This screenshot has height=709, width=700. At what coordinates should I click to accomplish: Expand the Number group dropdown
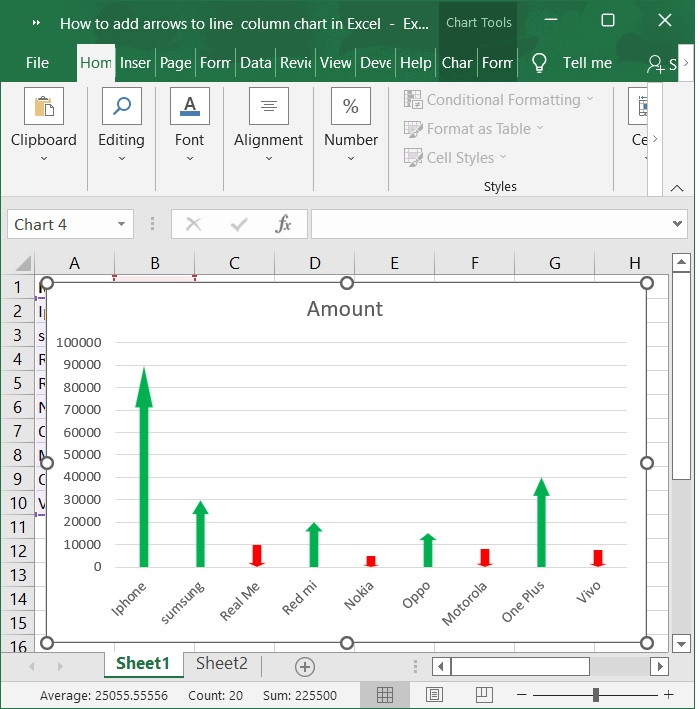[351, 158]
